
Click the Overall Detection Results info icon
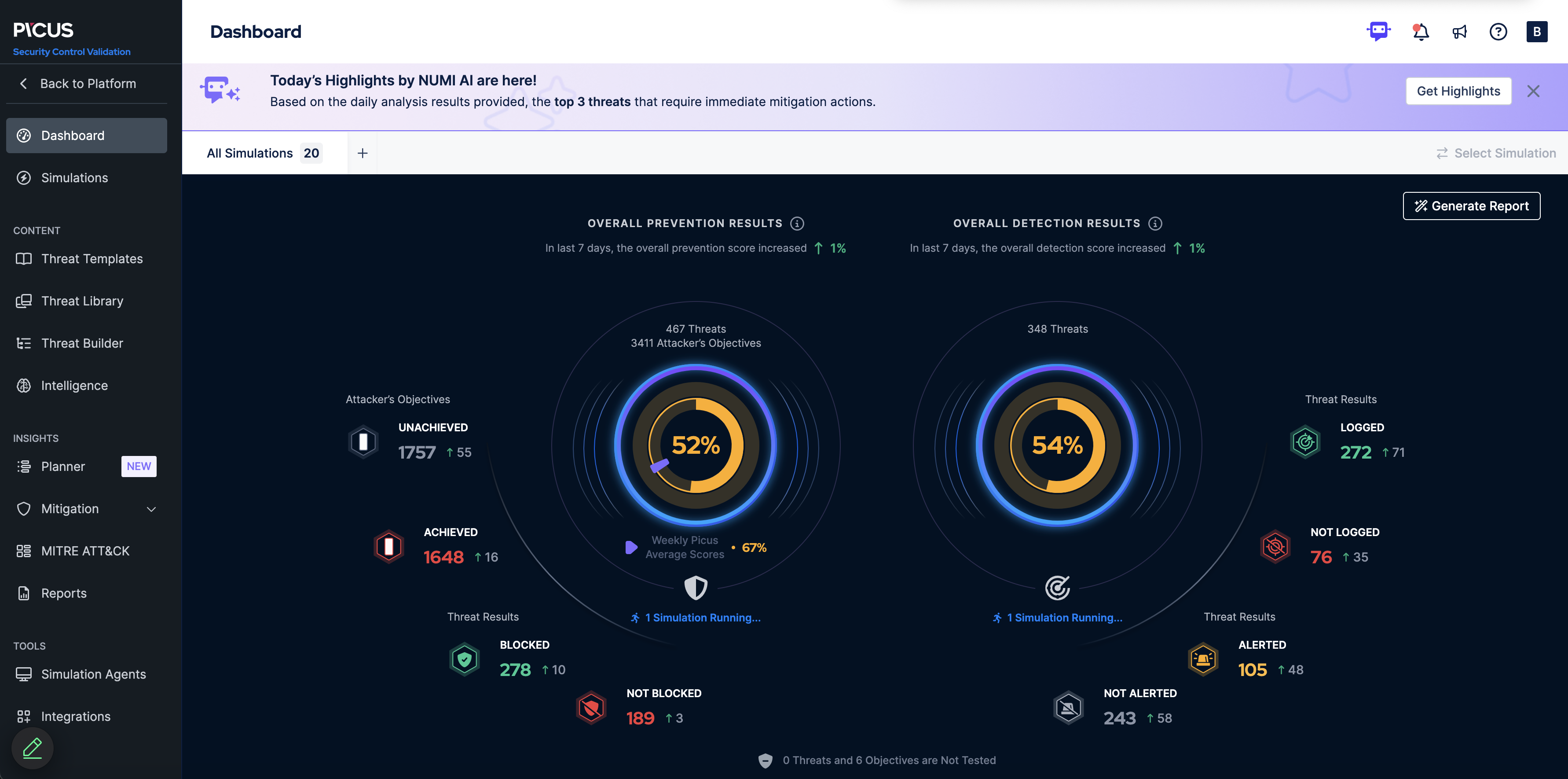(1155, 224)
